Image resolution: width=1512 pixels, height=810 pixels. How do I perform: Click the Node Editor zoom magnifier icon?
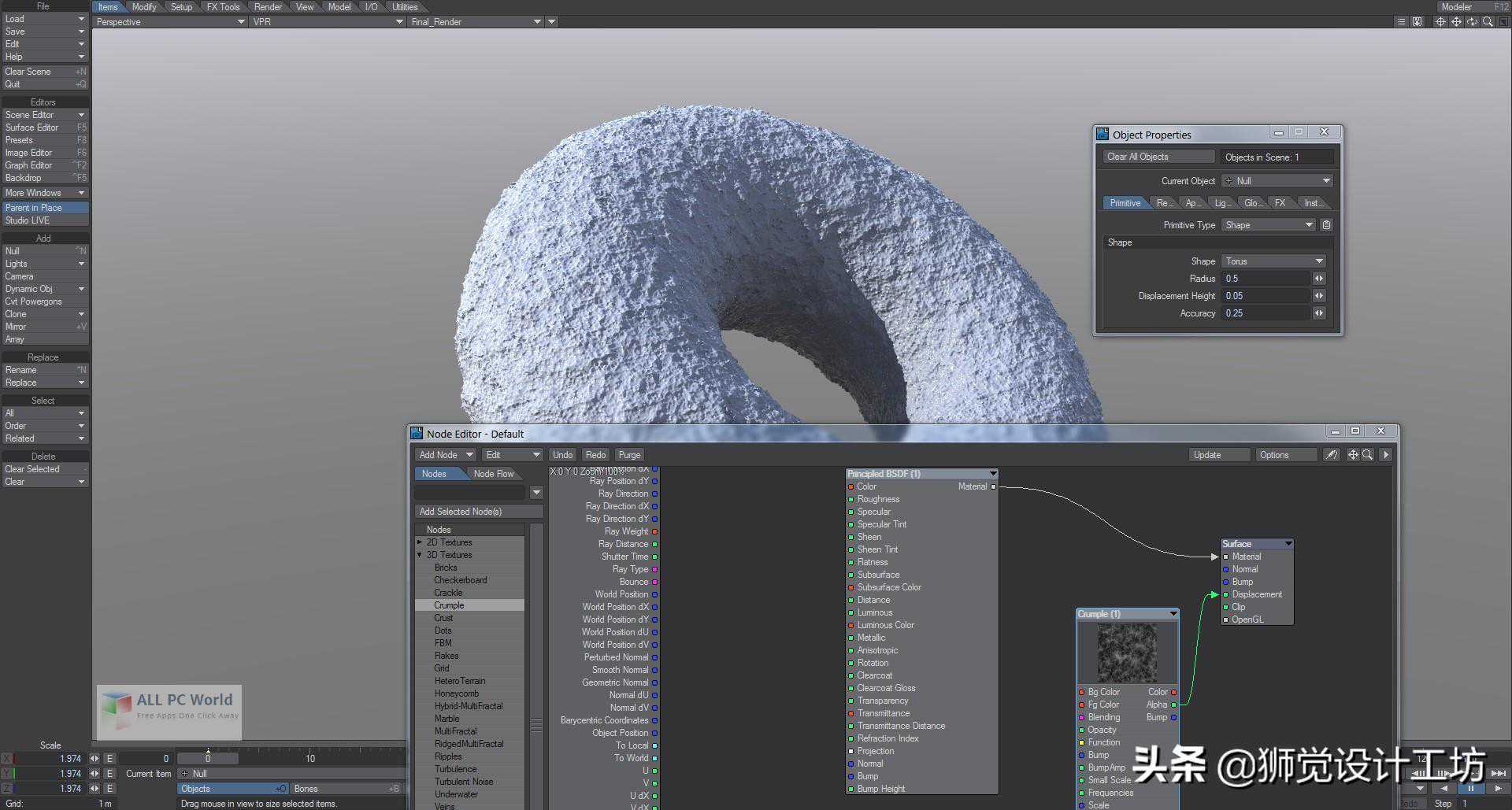coord(1368,455)
